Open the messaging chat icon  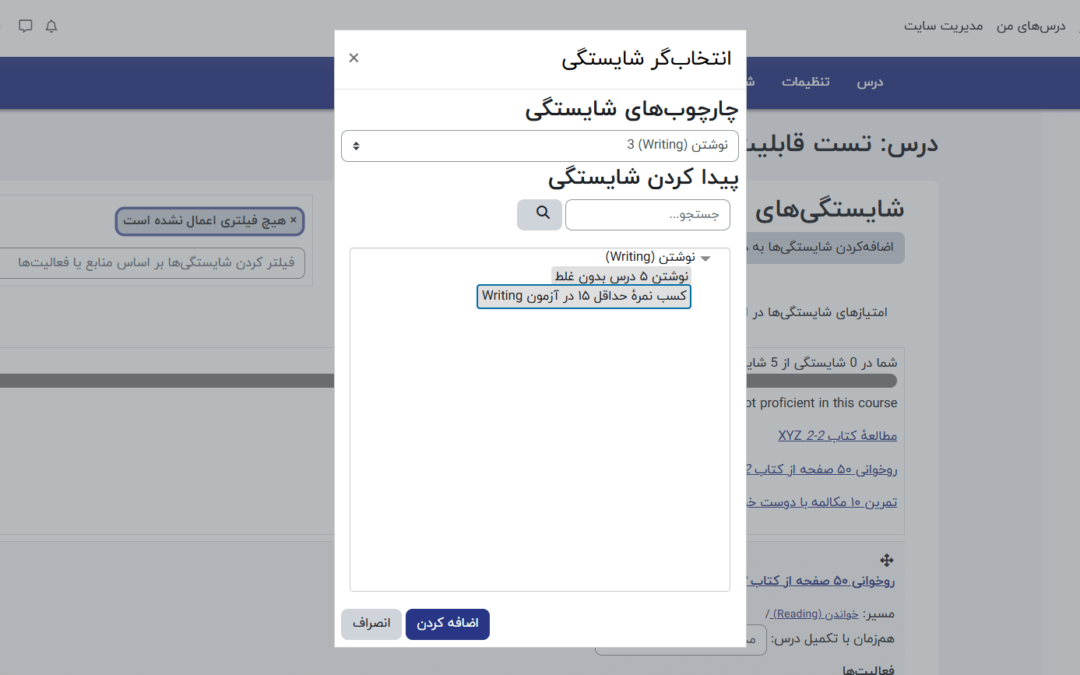25,26
